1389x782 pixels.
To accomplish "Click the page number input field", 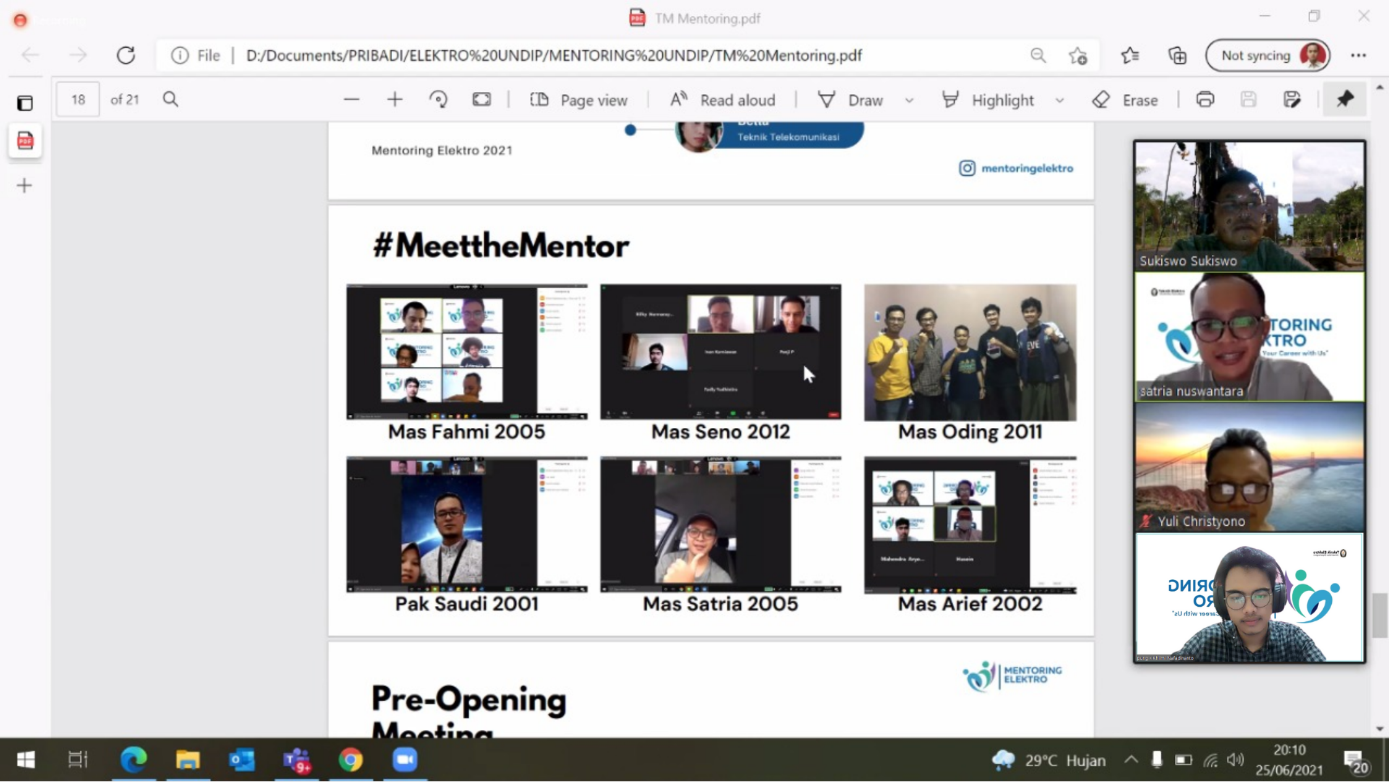I will (x=78, y=100).
